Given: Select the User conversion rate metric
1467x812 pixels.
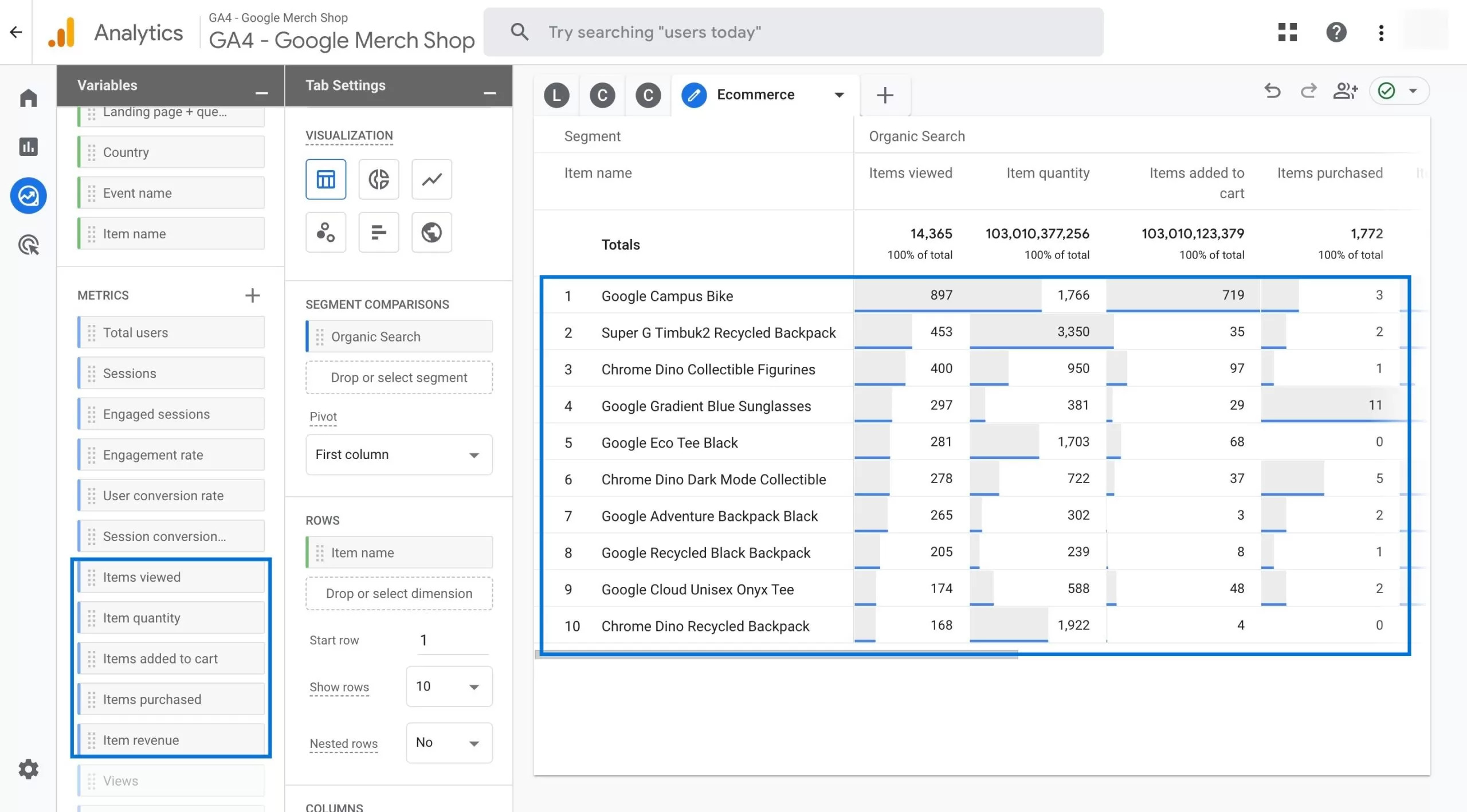Looking at the screenshot, I should click(x=171, y=495).
